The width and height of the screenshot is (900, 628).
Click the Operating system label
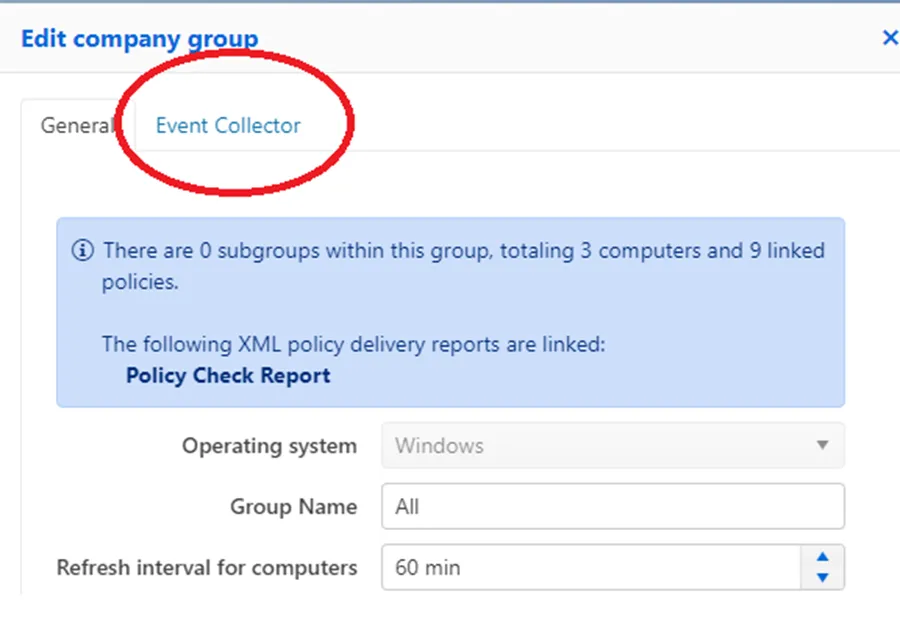click(x=269, y=445)
